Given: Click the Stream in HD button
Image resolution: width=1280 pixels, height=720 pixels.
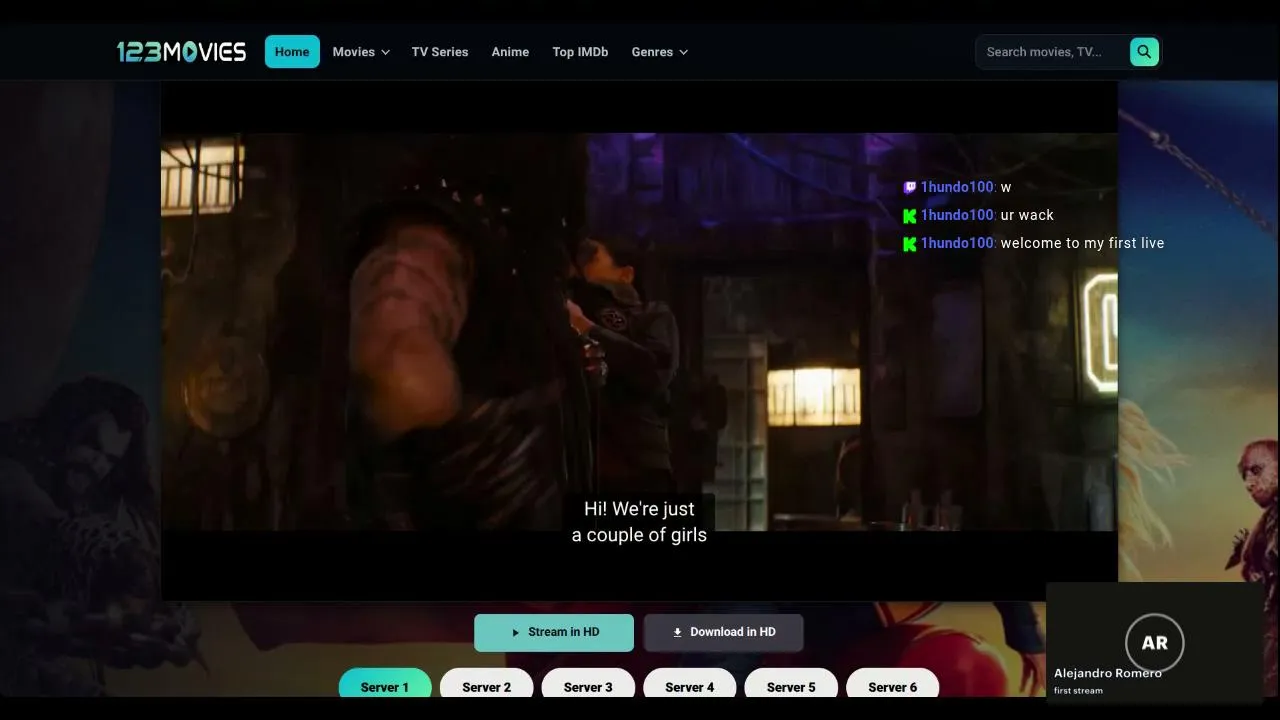Looking at the screenshot, I should click(554, 633).
